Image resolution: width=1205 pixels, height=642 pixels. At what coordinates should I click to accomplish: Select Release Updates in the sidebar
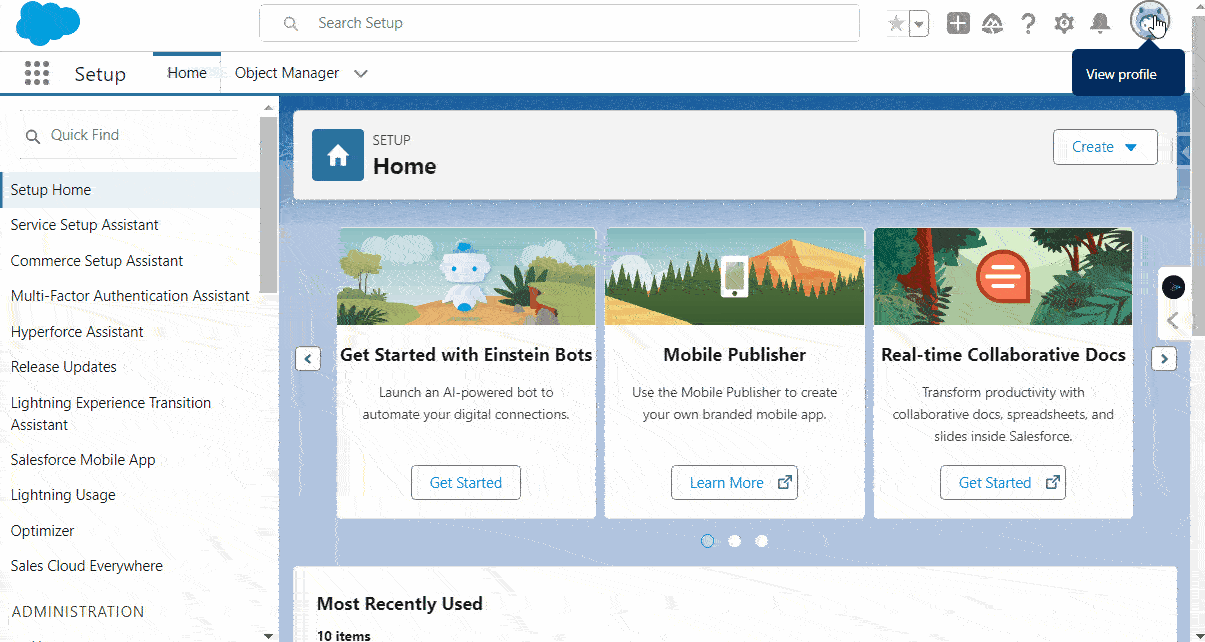click(x=64, y=367)
